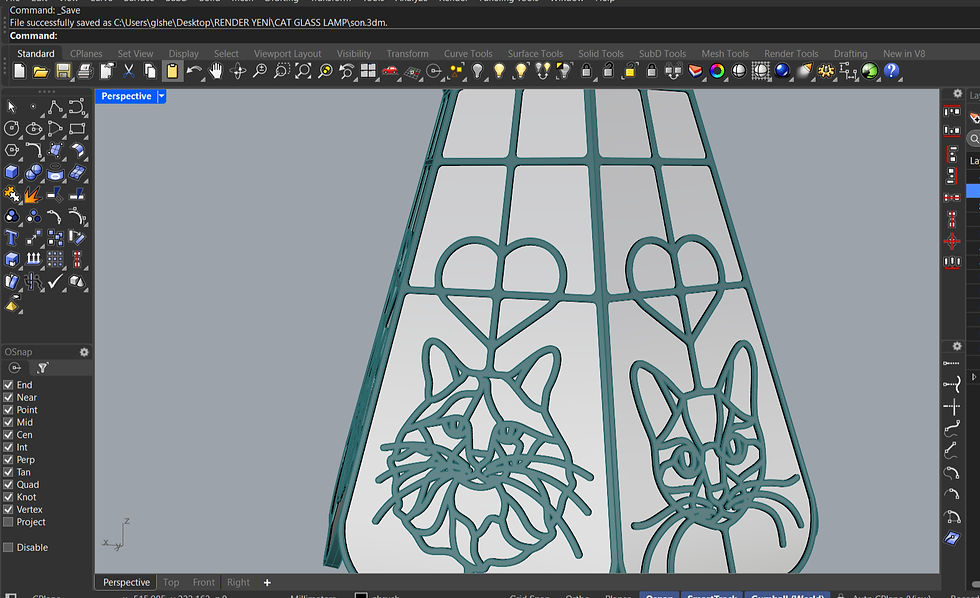Open the Perspective viewport dropdown arrow
The width and height of the screenshot is (980, 598).
click(x=161, y=96)
